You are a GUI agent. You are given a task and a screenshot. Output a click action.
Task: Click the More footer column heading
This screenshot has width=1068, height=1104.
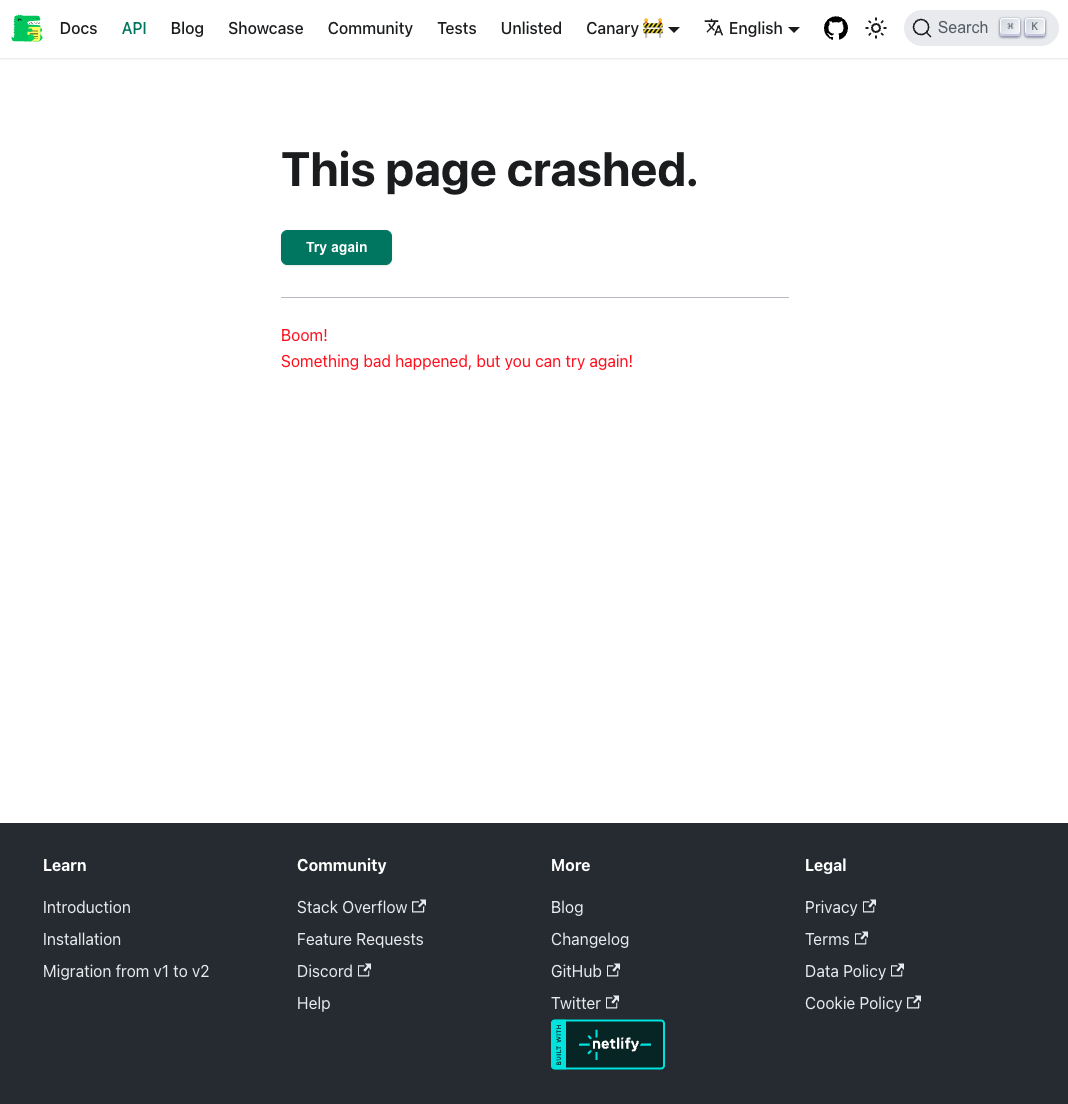tap(570, 865)
